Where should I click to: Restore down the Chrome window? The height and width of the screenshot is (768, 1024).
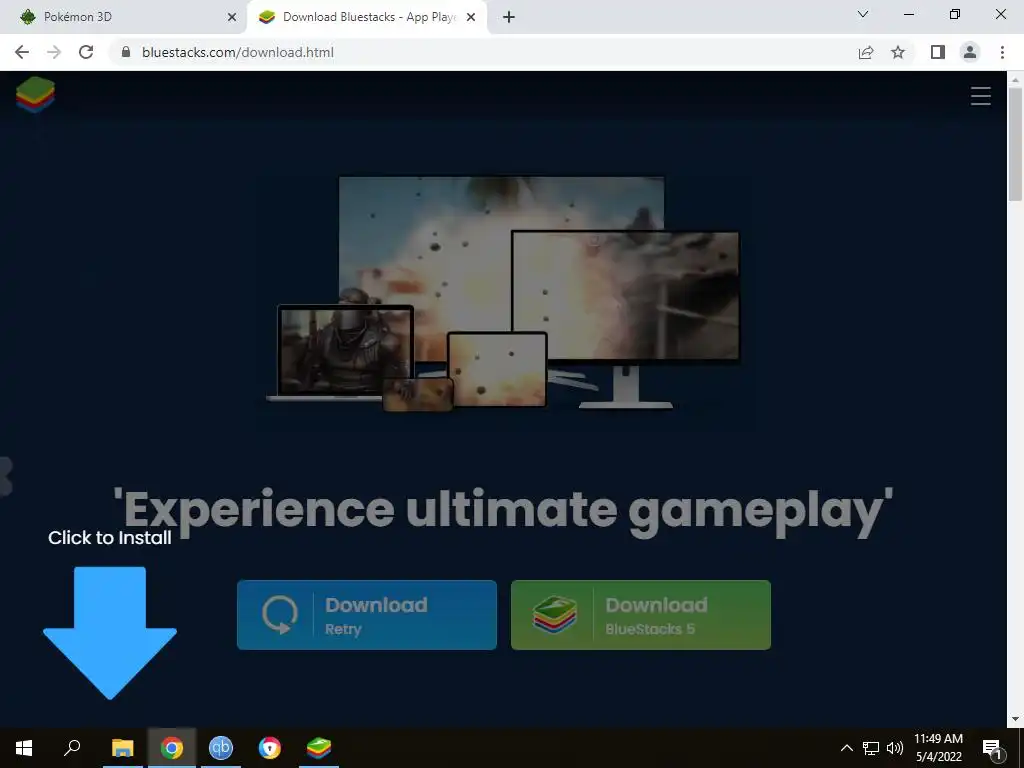point(955,14)
